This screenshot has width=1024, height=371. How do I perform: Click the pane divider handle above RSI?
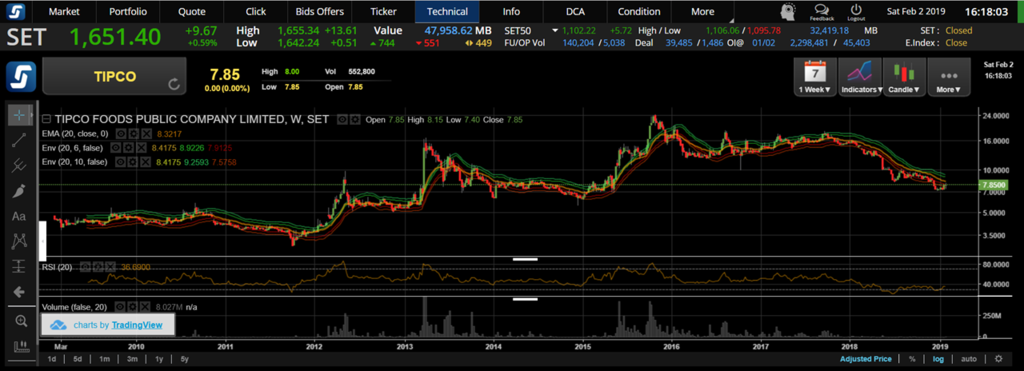click(525, 259)
